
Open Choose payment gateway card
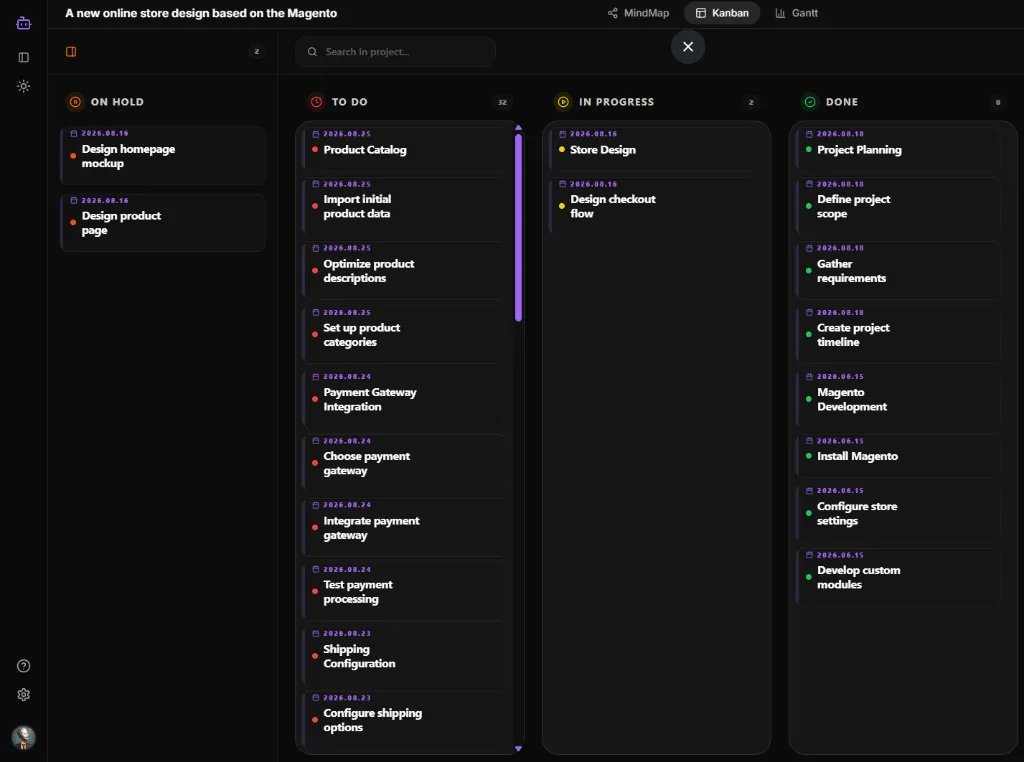pos(403,463)
